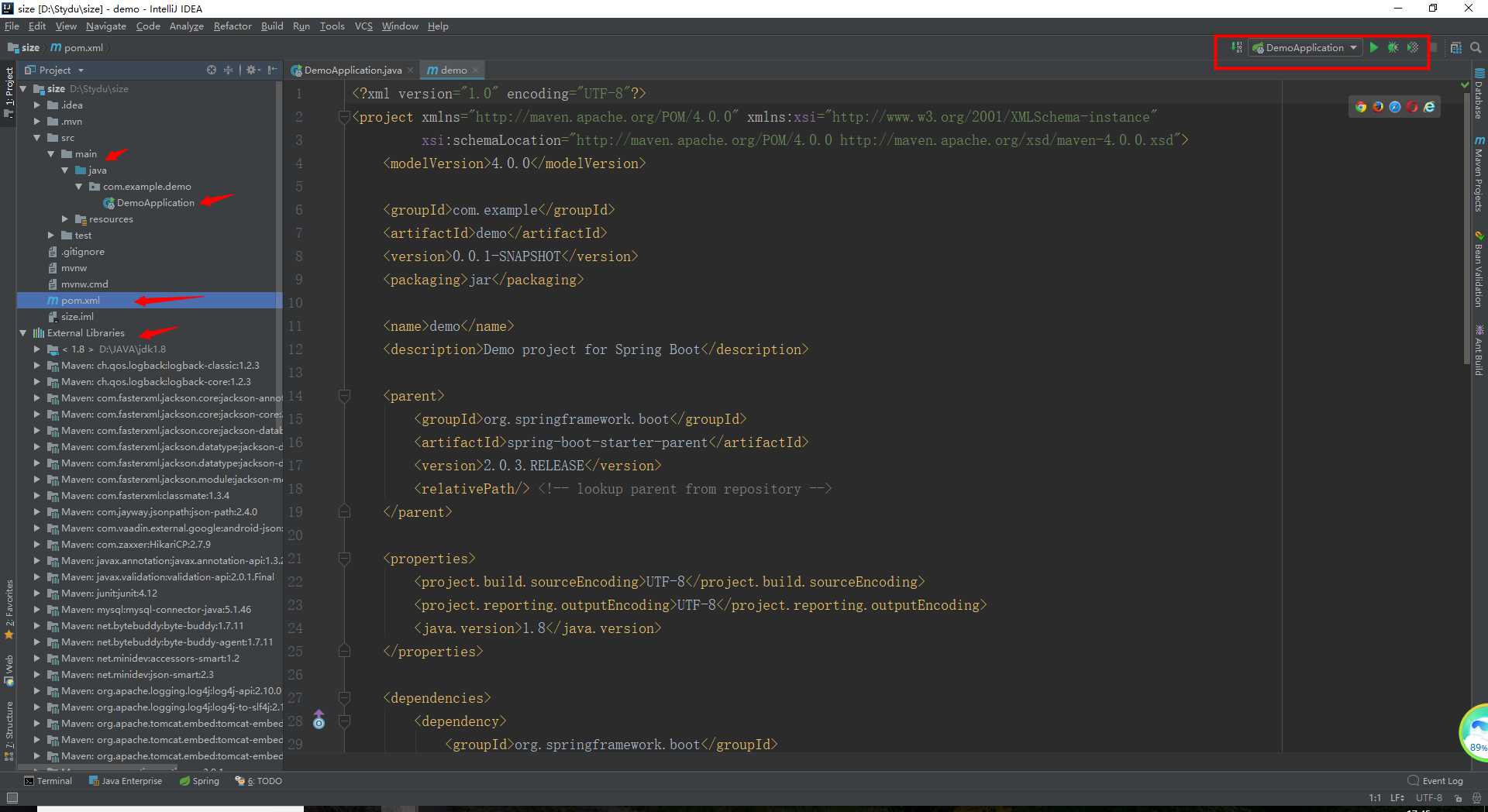The image size is (1488, 812).
Task: Open the Database side tool window
Action: pyautogui.click(x=1479, y=95)
